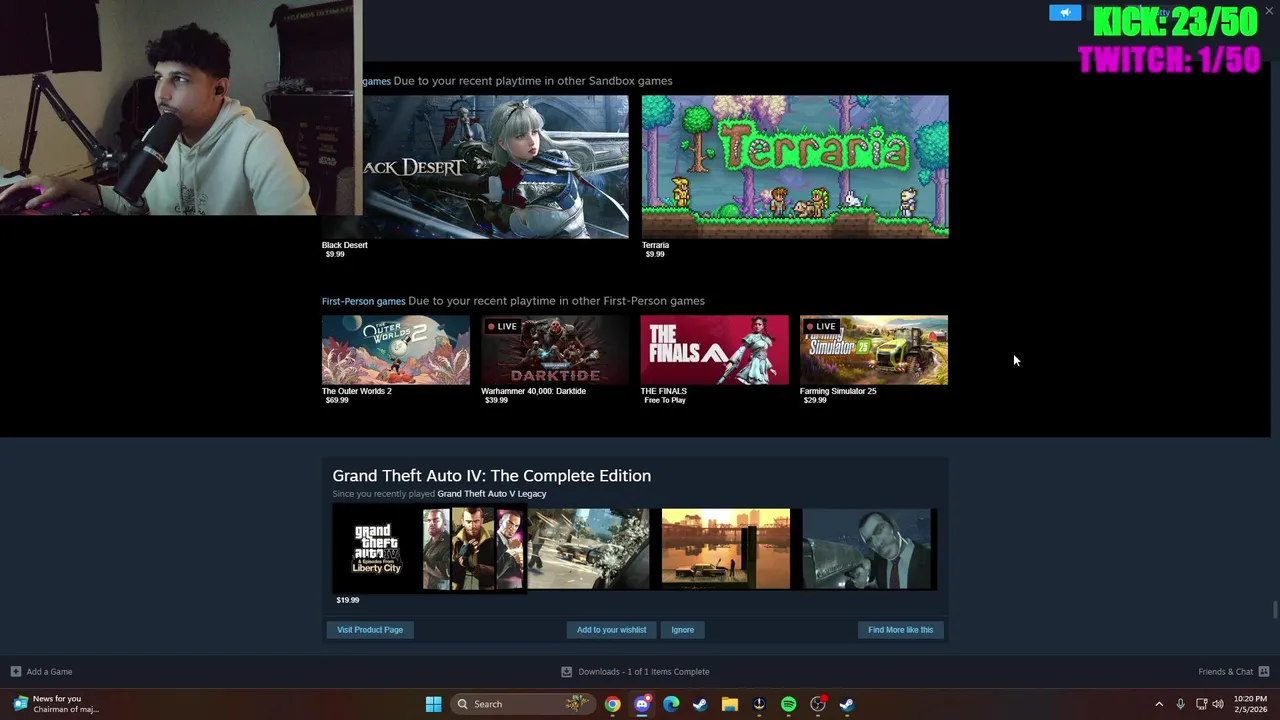Image resolution: width=1280 pixels, height=720 pixels.
Task: Launch Google Chrome from the taskbar
Action: pos(612,704)
